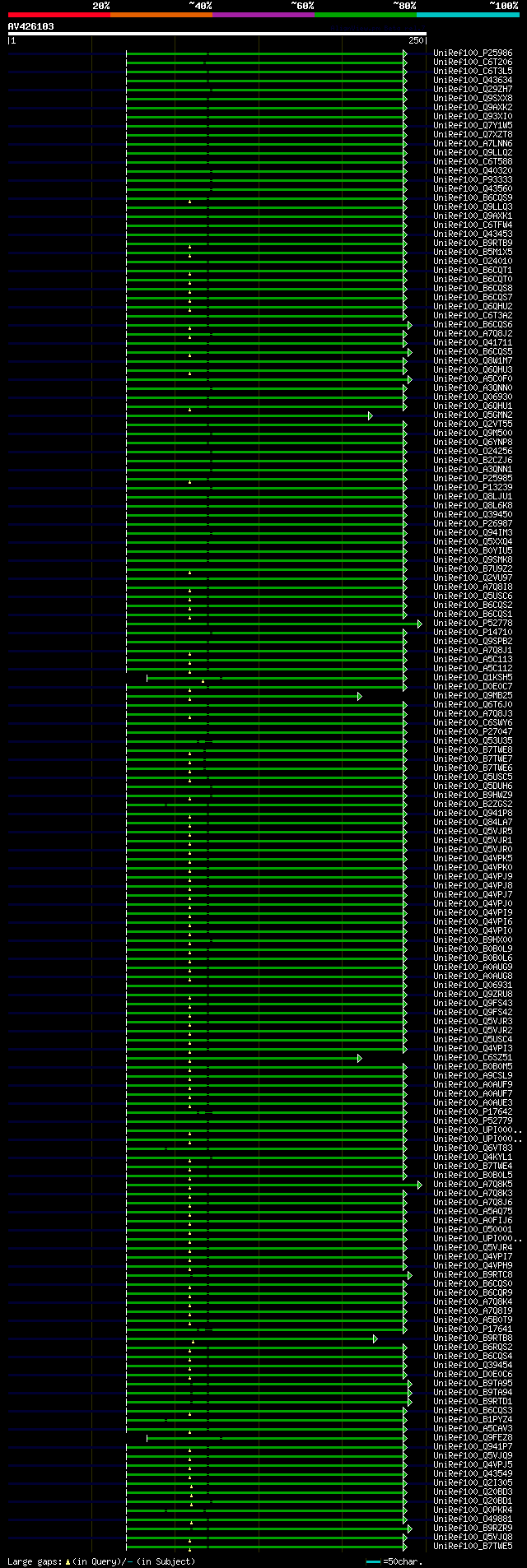The width and height of the screenshot is (527, 1568).
Task: Click the UniRef100_B9HWZ9 label
Action: coord(473,796)
